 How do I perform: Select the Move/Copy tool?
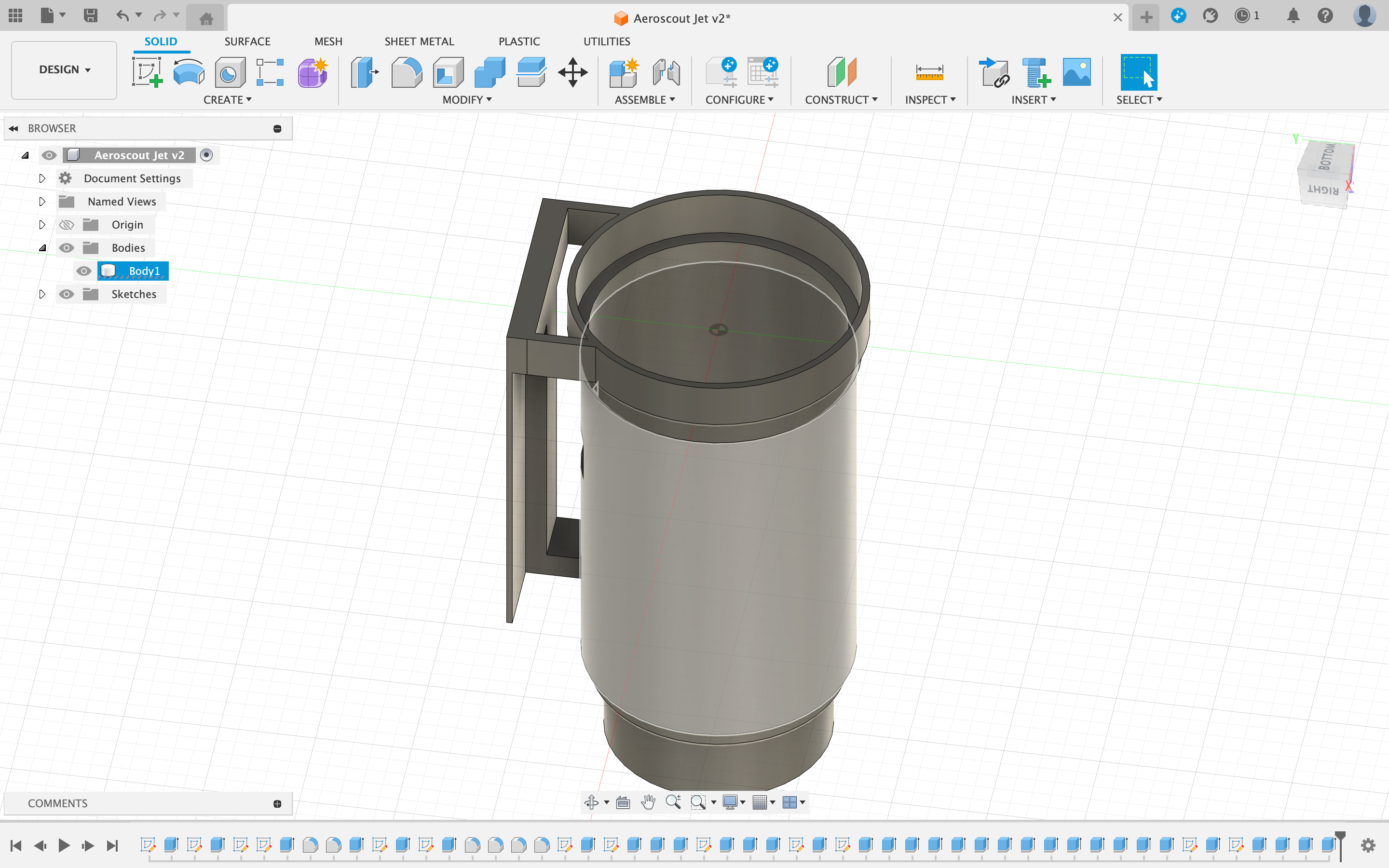pyautogui.click(x=573, y=72)
